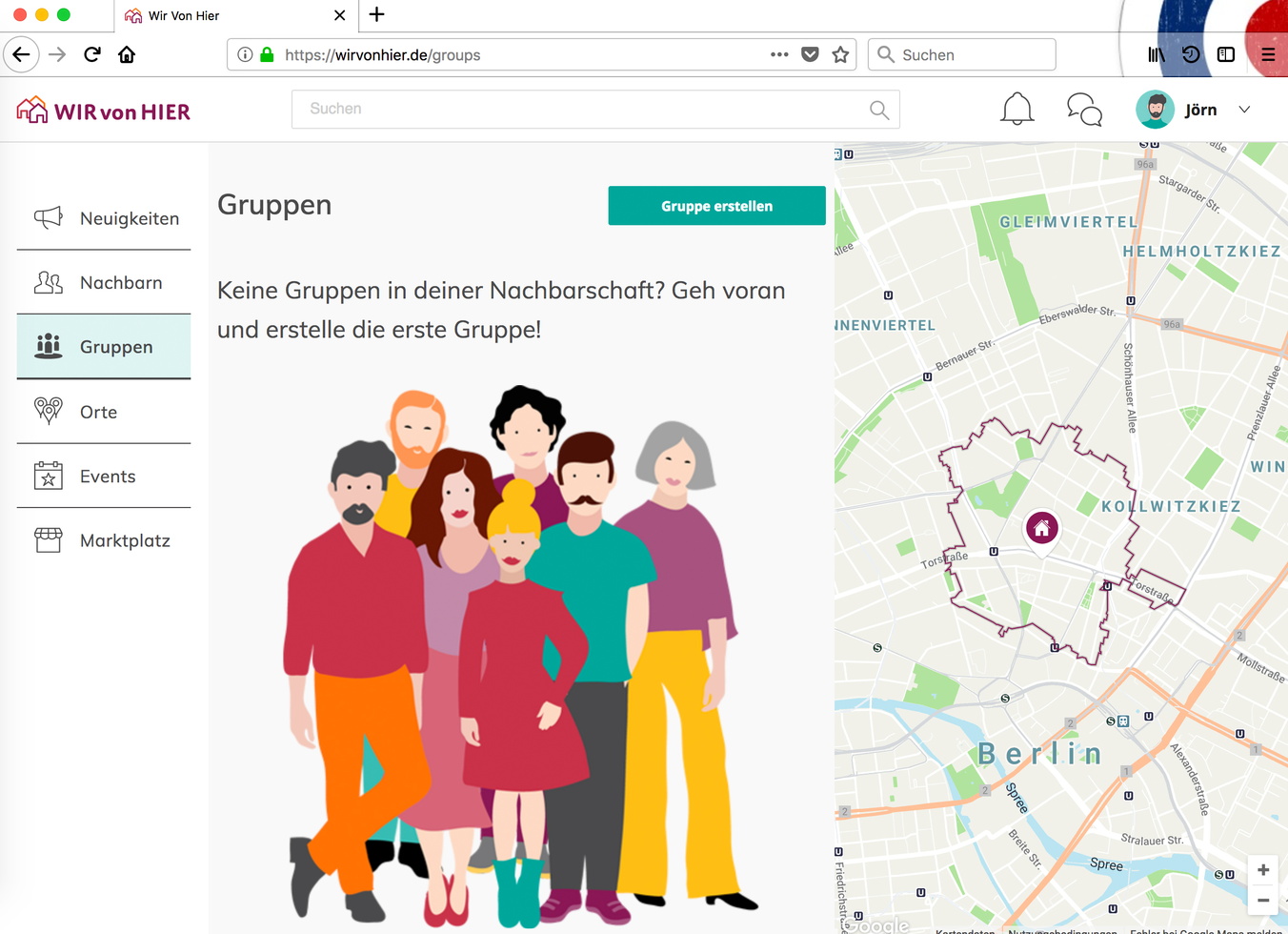The height and width of the screenshot is (934, 1288).
Task: Toggle the browser sidebar view icon
Action: [x=1226, y=54]
